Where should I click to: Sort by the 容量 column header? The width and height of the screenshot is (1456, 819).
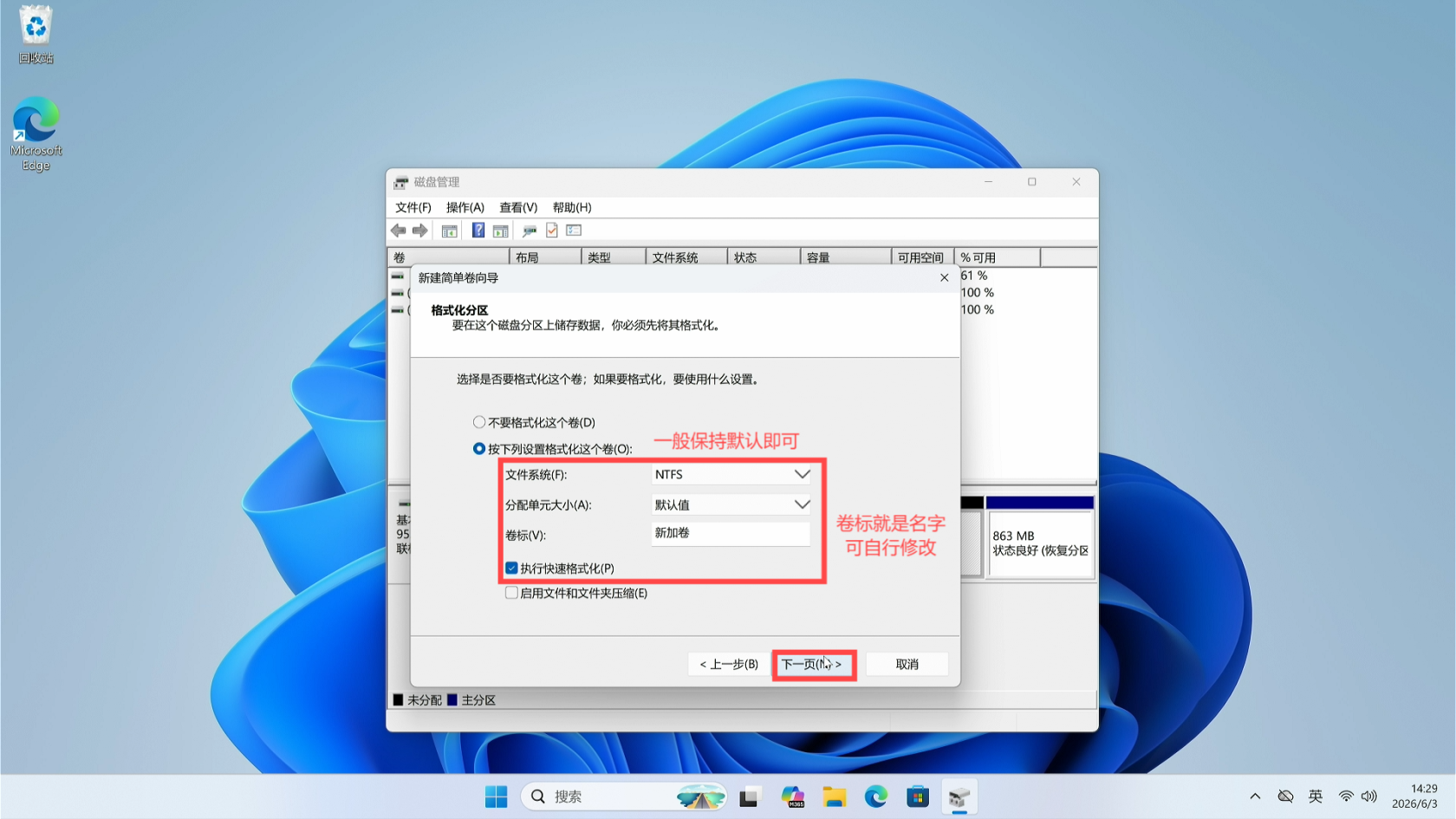[846, 257]
